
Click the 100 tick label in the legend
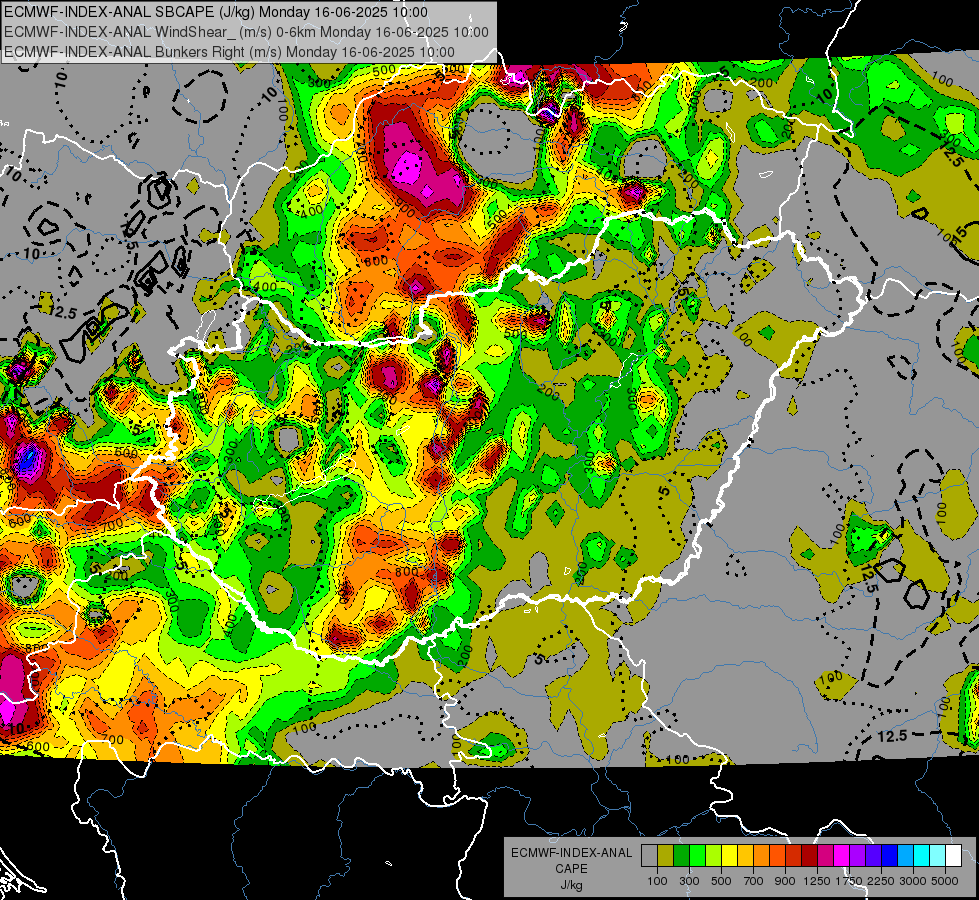pyautogui.click(x=657, y=881)
